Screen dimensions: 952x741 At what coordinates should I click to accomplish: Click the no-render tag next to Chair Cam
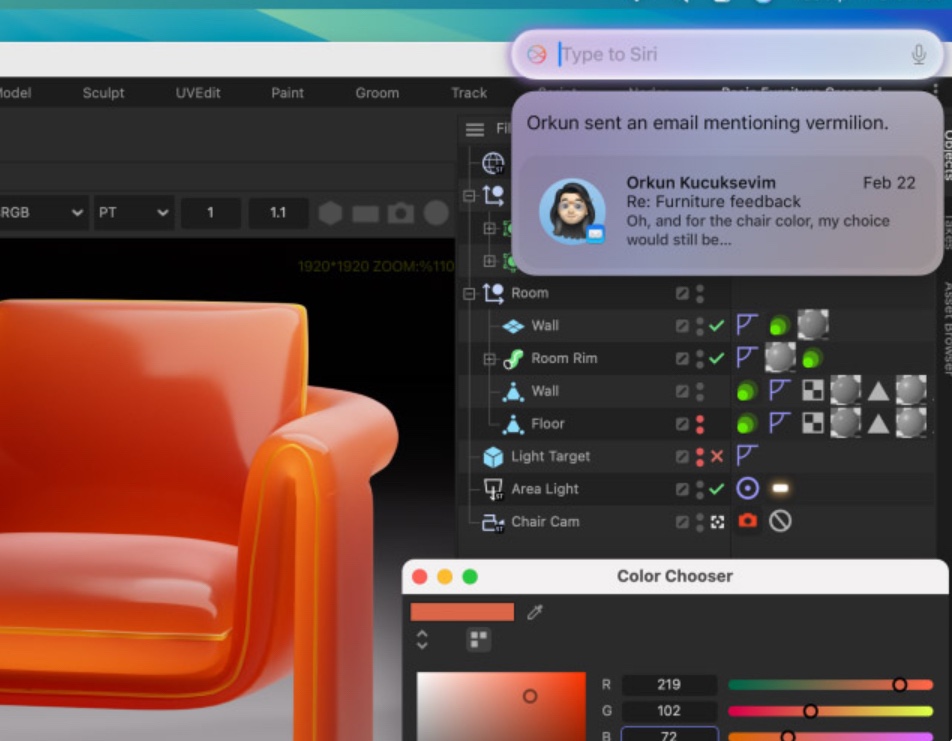click(778, 520)
